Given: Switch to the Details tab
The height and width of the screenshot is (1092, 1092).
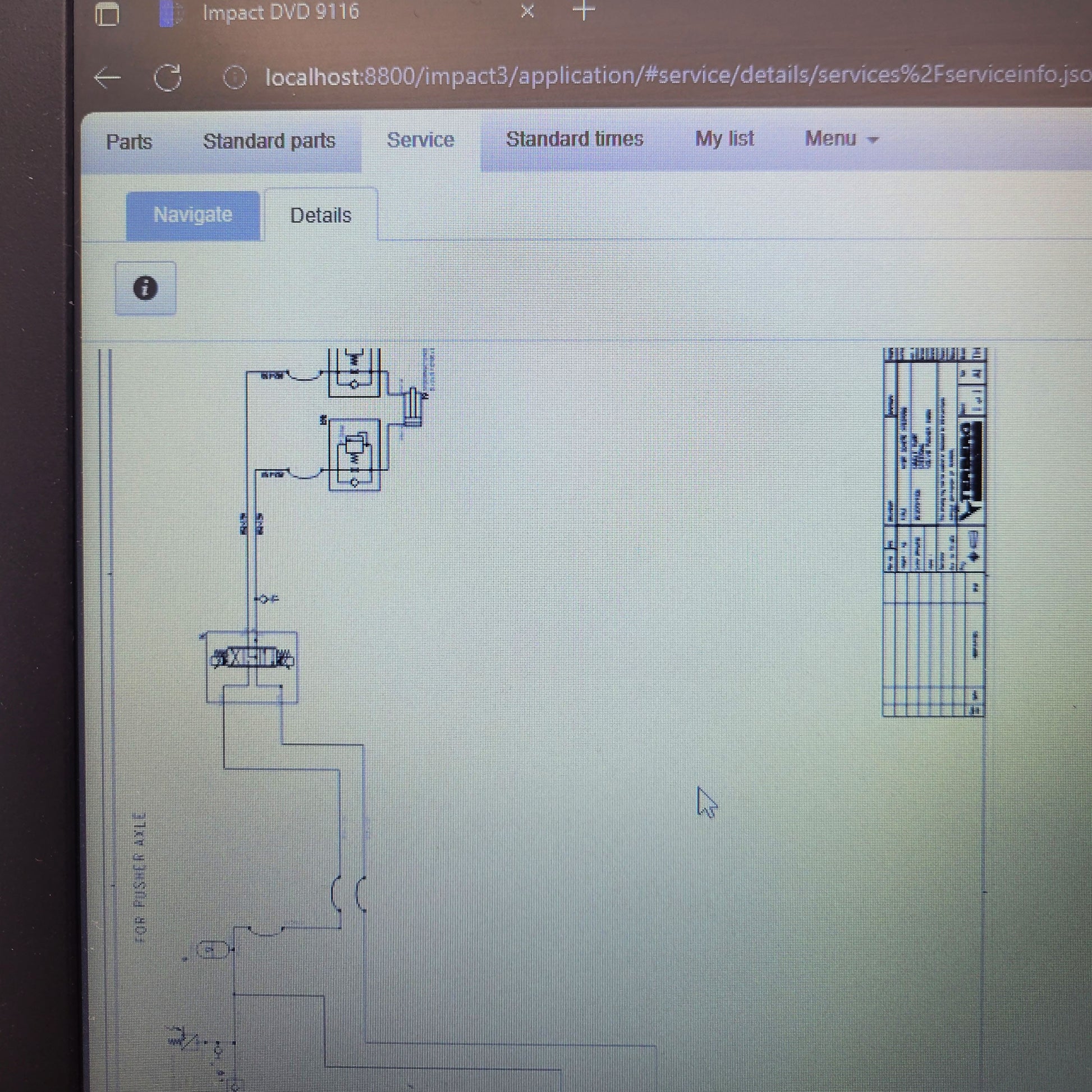Looking at the screenshot, I should pos(320,215).
